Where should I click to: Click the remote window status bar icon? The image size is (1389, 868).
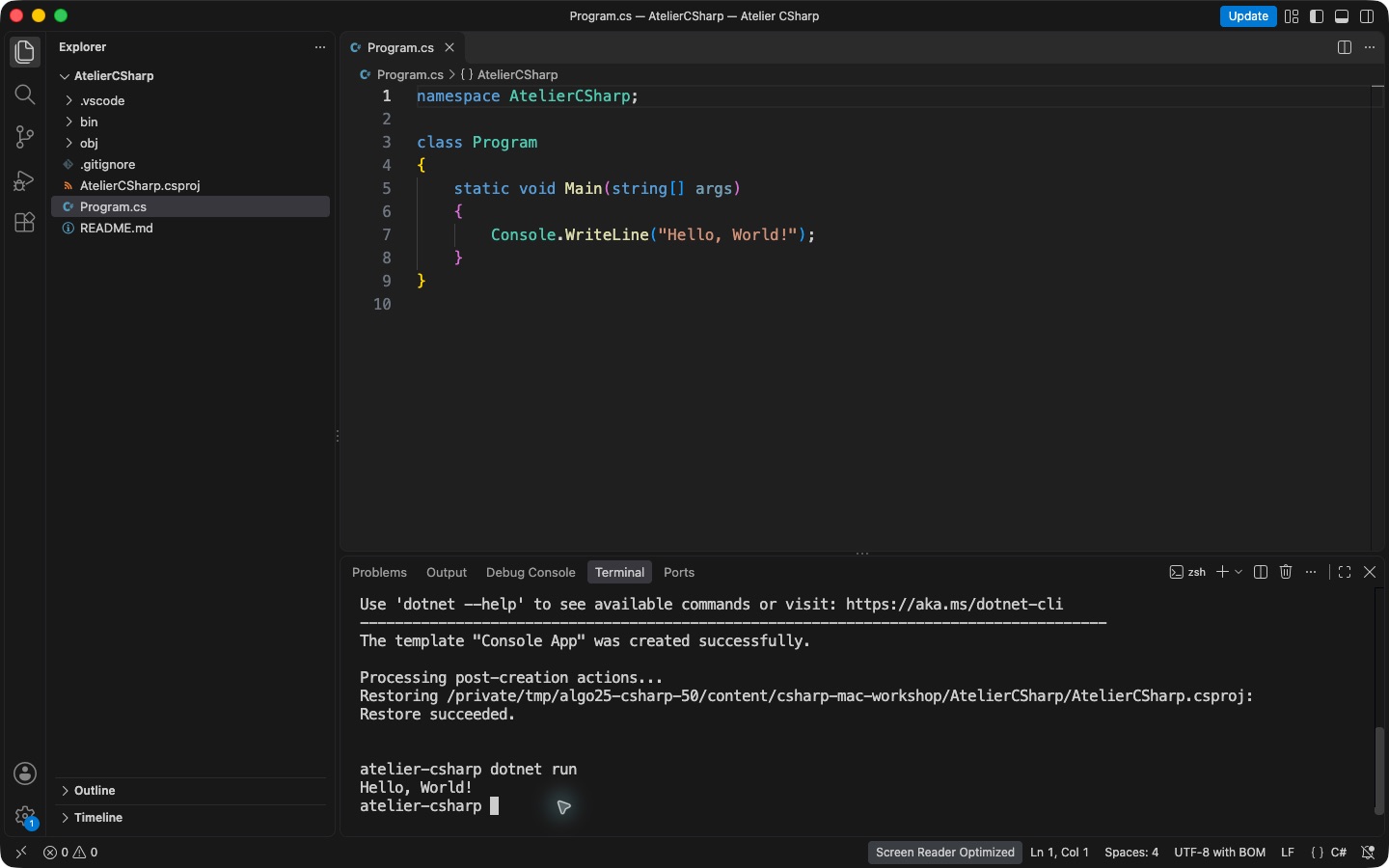click(x=21, y=853)
